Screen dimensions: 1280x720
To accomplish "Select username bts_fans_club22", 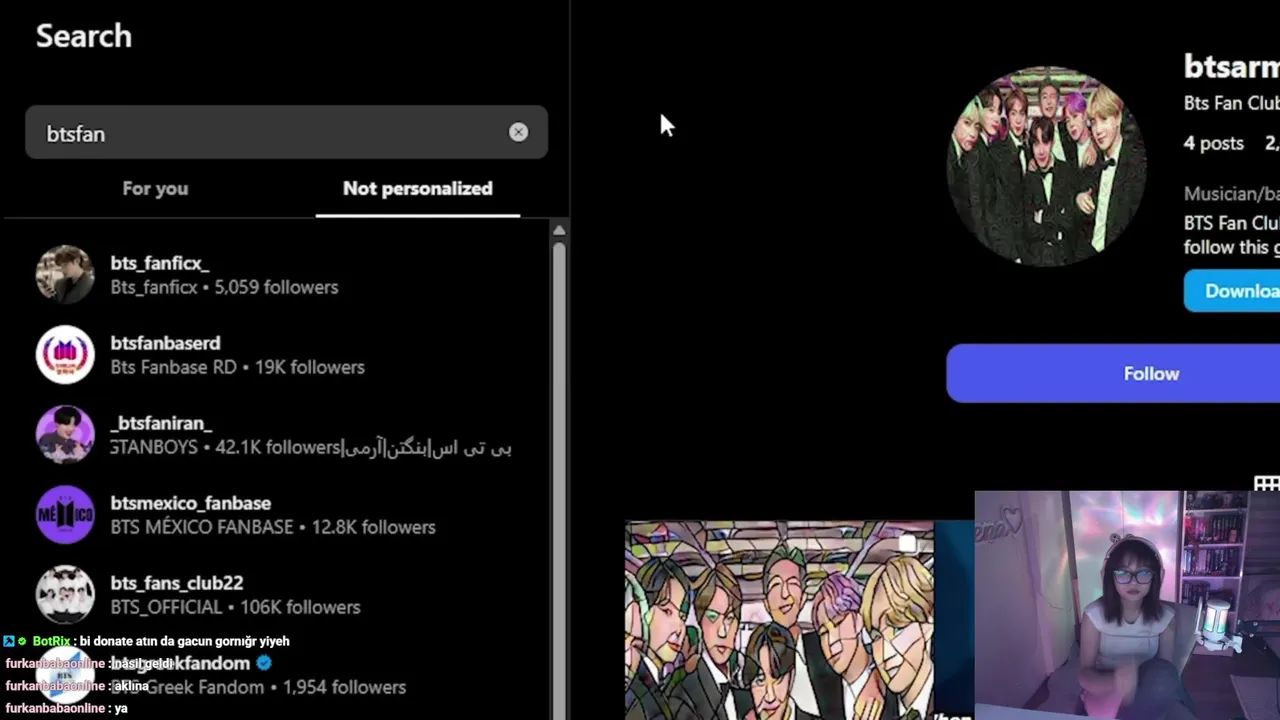I will [177, 583].
